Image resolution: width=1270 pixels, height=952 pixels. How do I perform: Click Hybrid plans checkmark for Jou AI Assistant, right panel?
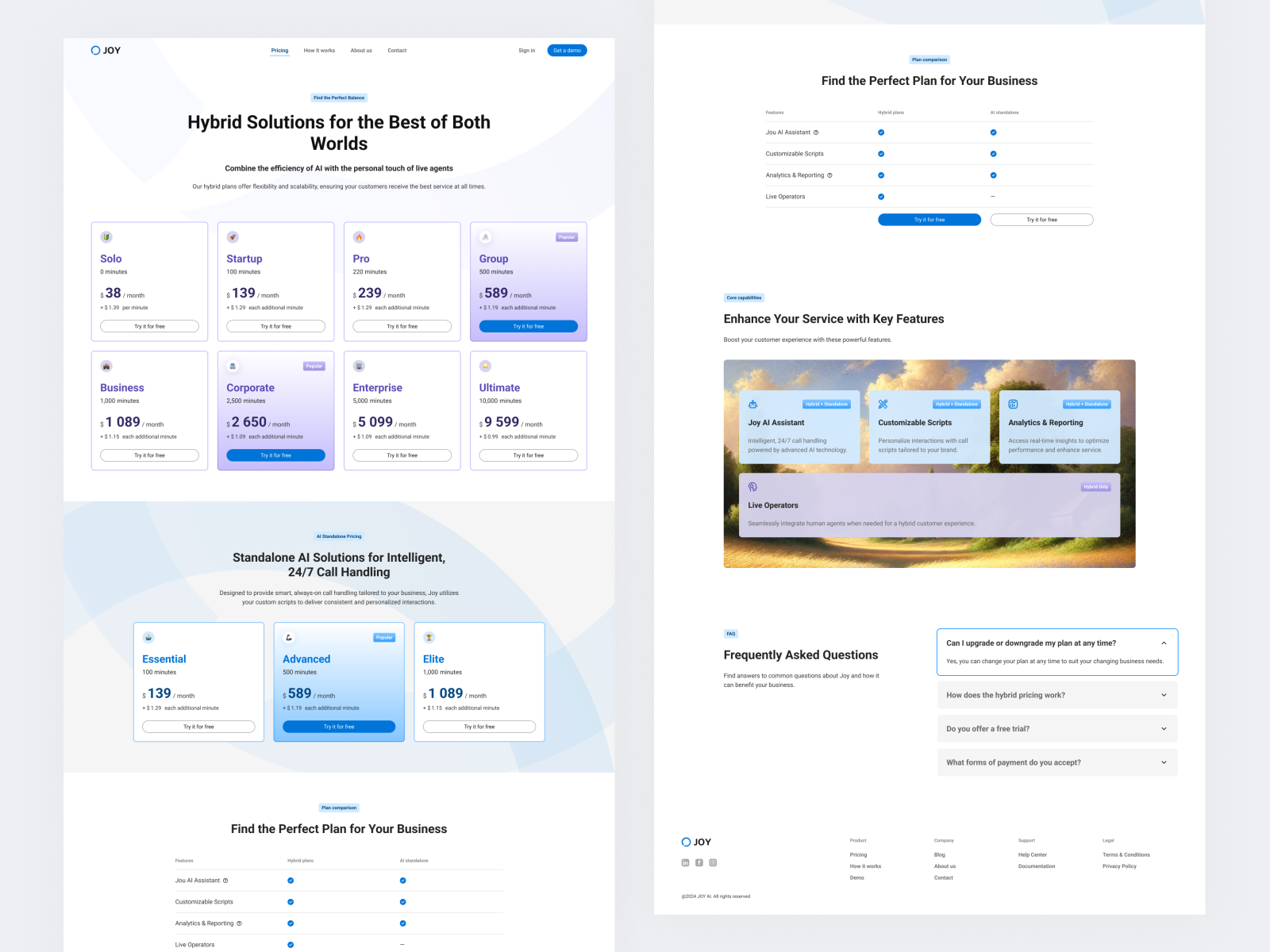tap(881, 132)
